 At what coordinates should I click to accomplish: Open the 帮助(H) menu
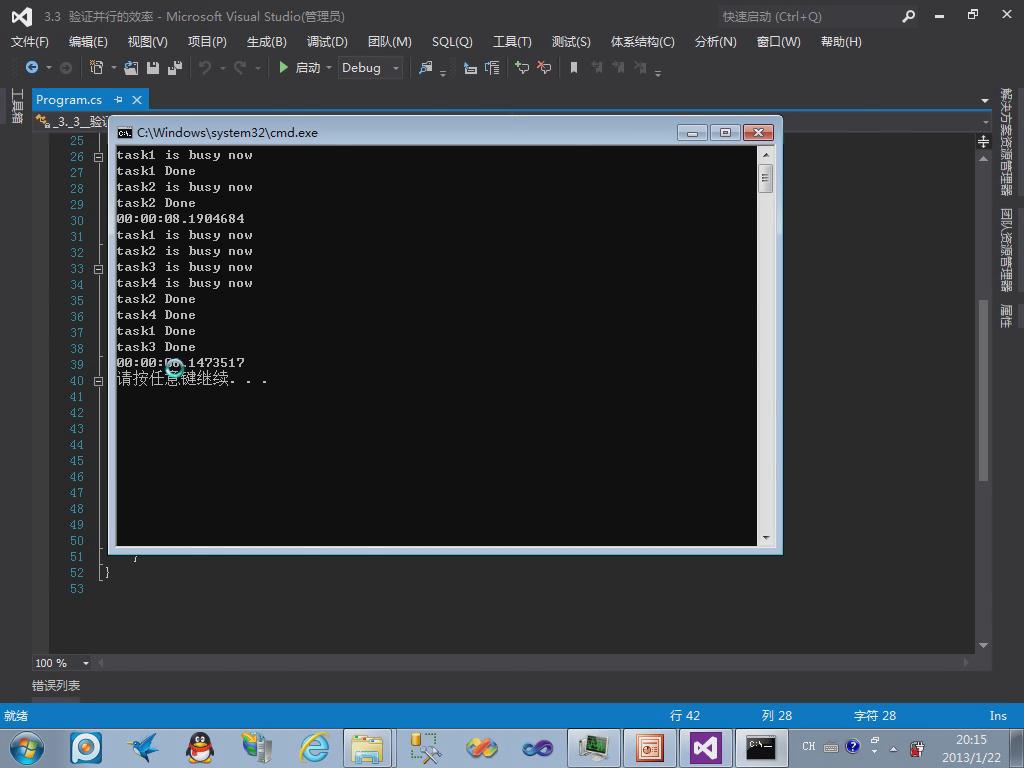[841, 42]
